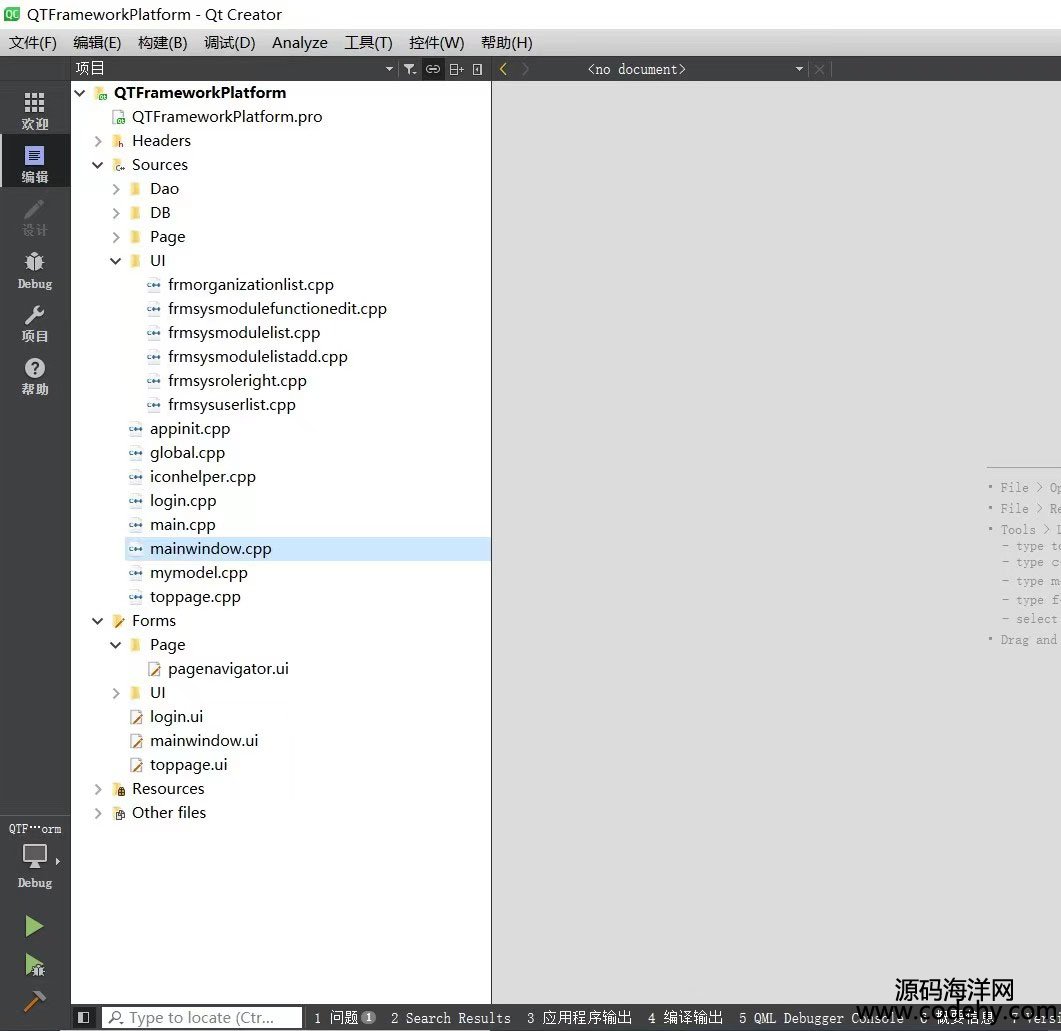Image resolution: width=1061 pixels, height=1031 pixels.
Task: Go back in editor history
Action: coord(503,69)
